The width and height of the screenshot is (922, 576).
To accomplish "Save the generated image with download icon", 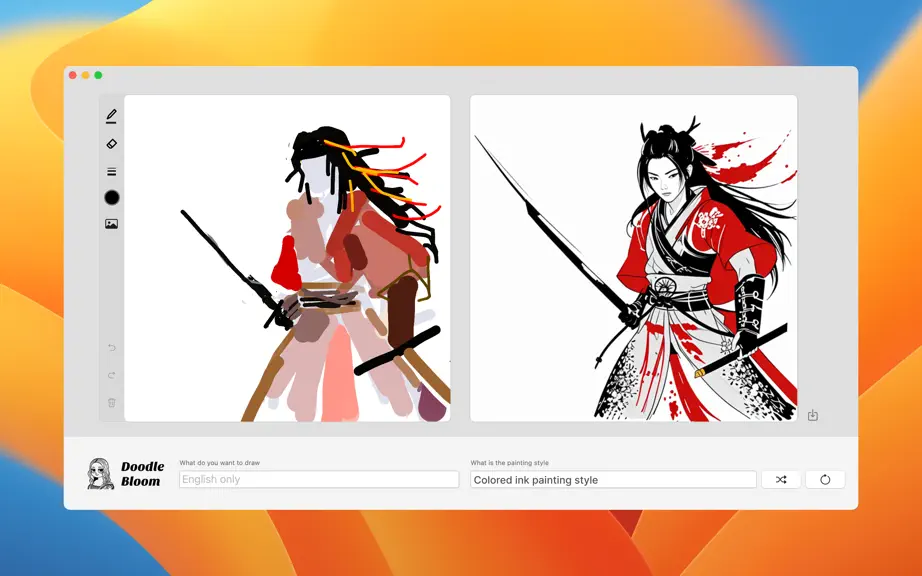I will [x=813, y=415].
